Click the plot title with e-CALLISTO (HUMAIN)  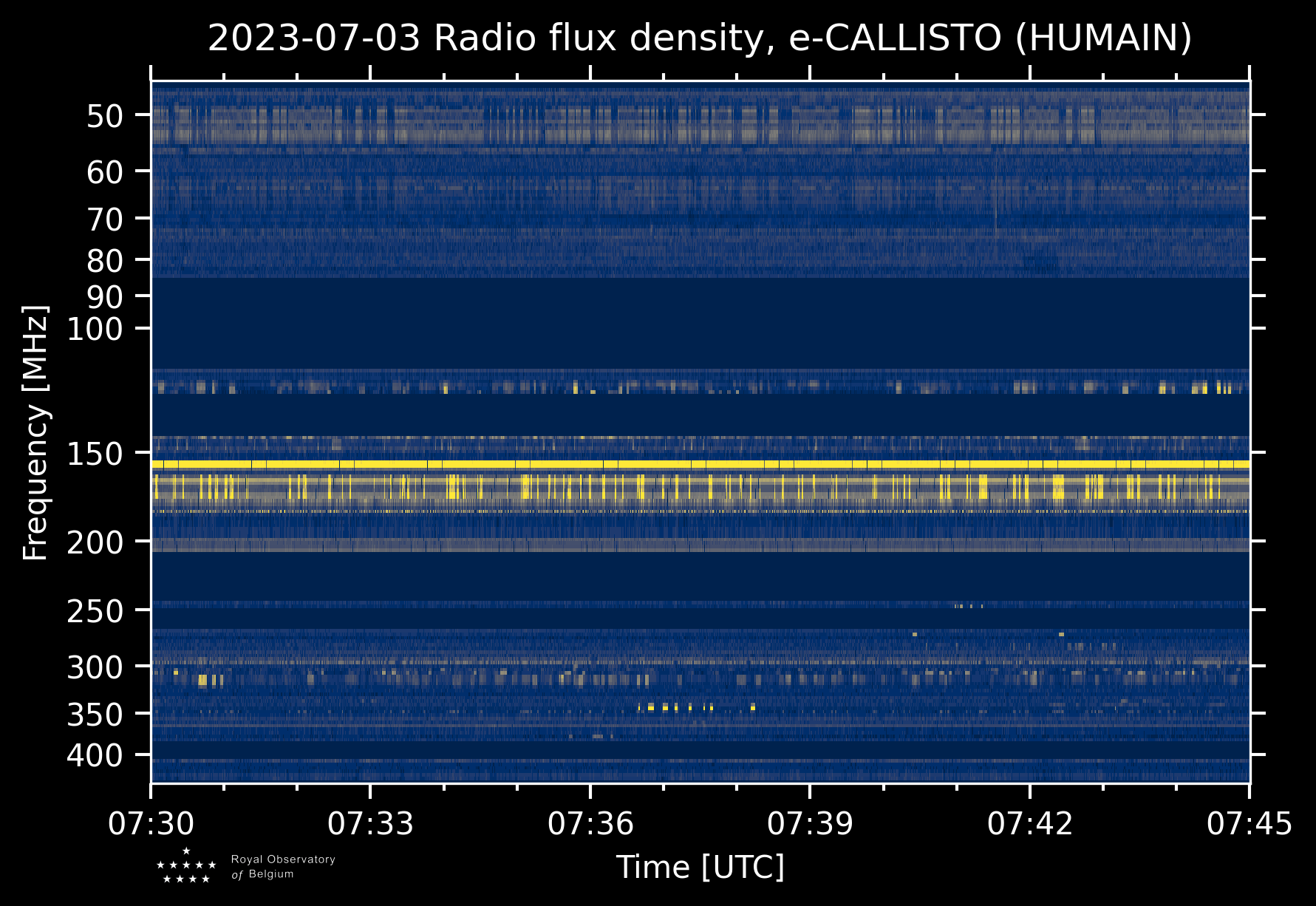[699, 38]
